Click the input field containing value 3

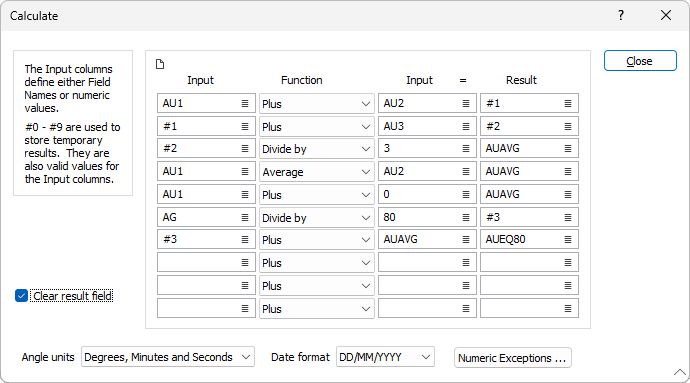pyautogui.click(x=427, y=149)
